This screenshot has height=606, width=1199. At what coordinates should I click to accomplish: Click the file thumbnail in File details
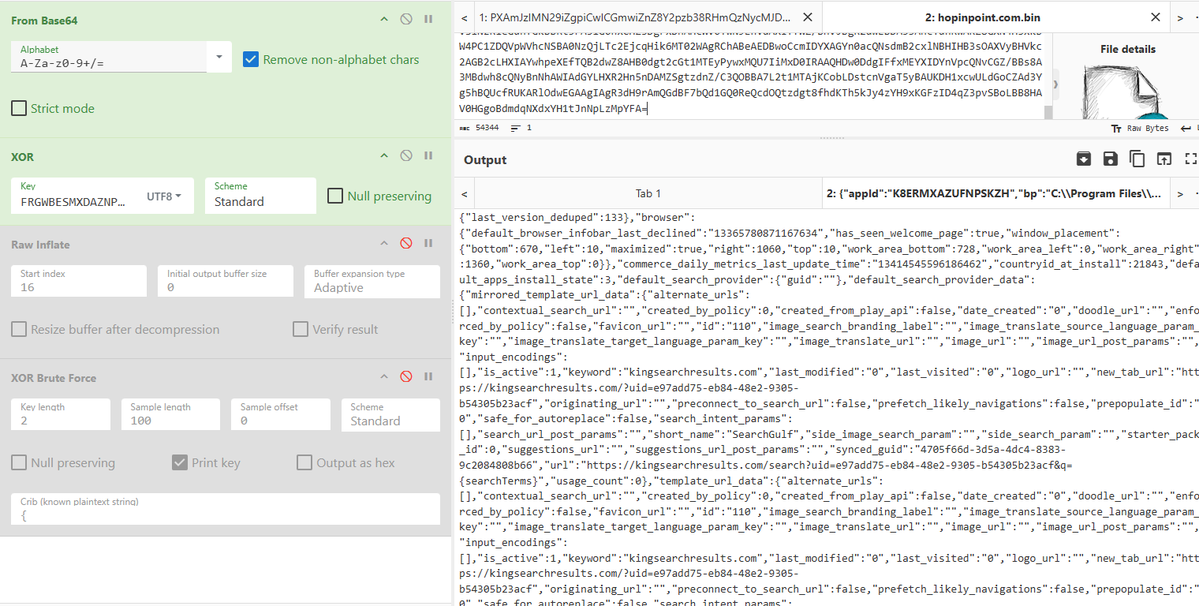[x=1127, y=91]
